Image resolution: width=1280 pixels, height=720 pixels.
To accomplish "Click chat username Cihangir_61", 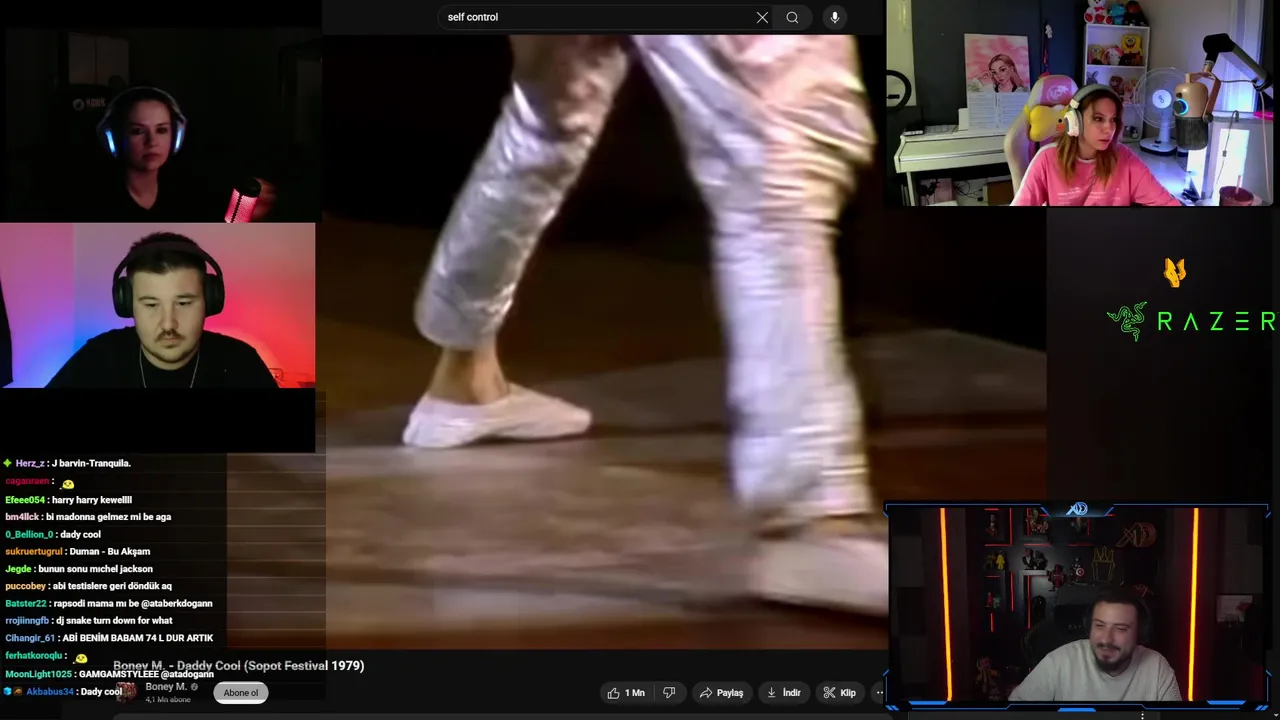I will coord(30,638).
